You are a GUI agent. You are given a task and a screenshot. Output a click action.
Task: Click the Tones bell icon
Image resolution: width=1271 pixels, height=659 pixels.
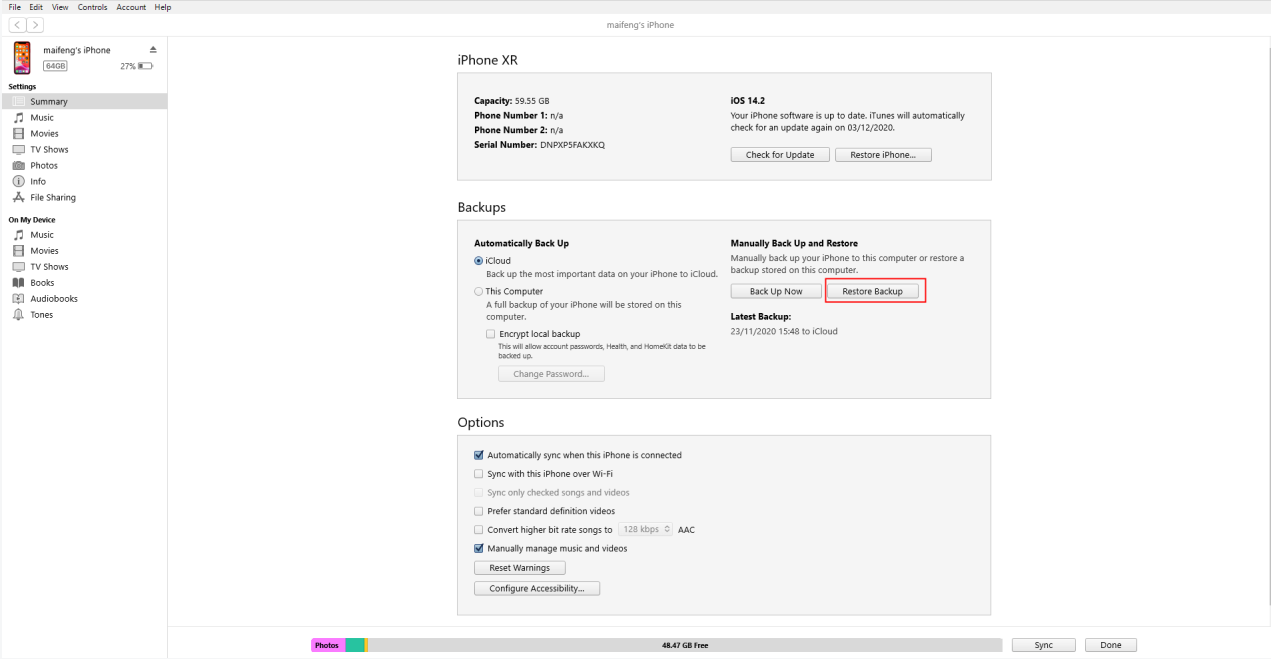(18, 315)
